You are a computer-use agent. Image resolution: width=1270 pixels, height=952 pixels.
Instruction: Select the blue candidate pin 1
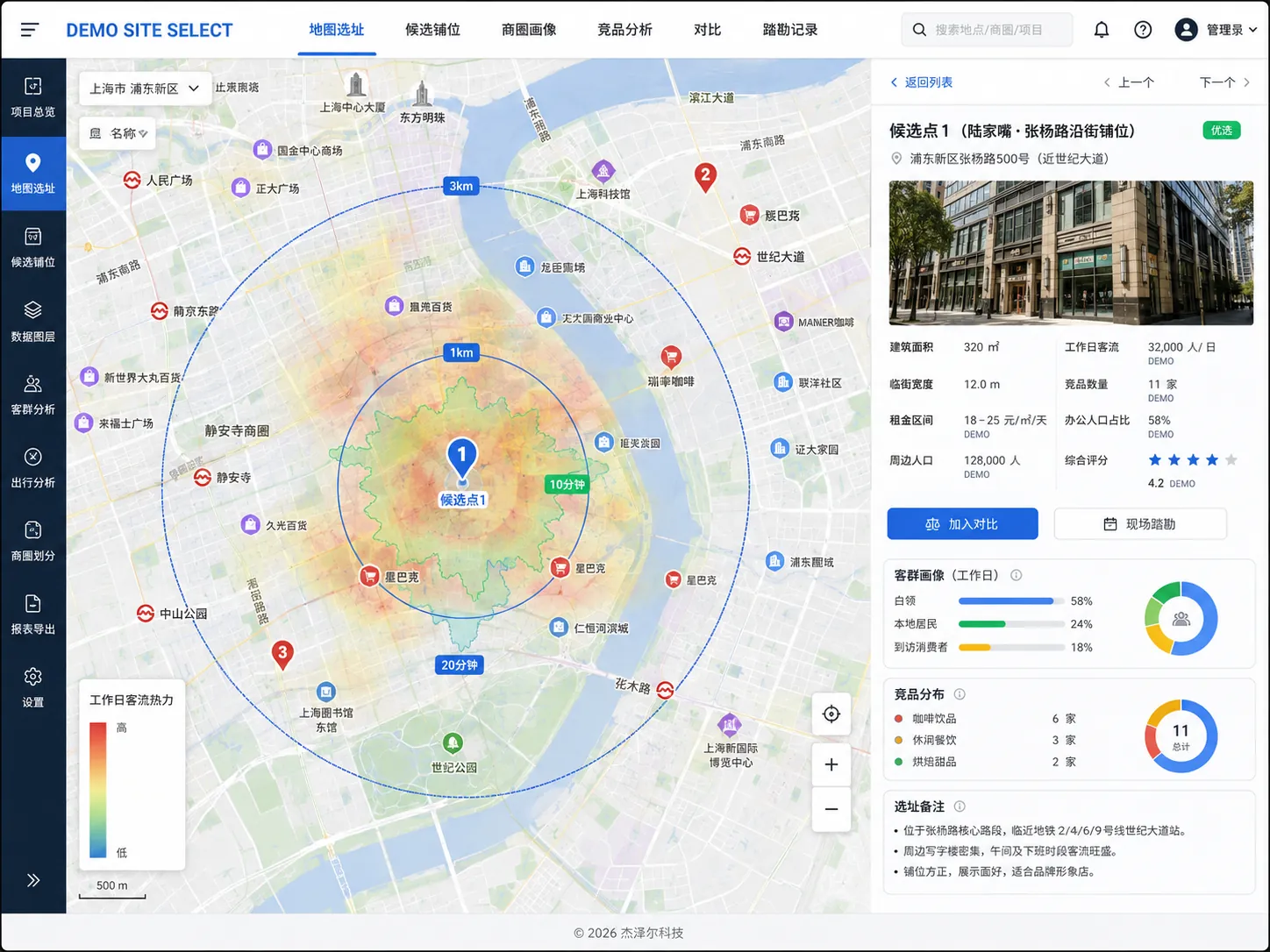pos(462,458)
